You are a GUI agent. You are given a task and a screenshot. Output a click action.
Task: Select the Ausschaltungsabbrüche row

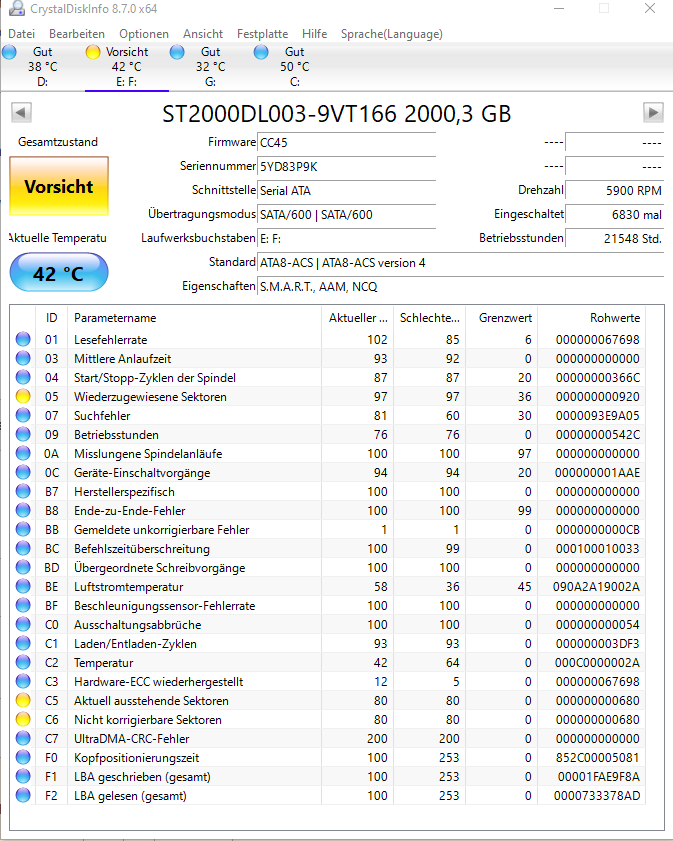pos(328,624)
